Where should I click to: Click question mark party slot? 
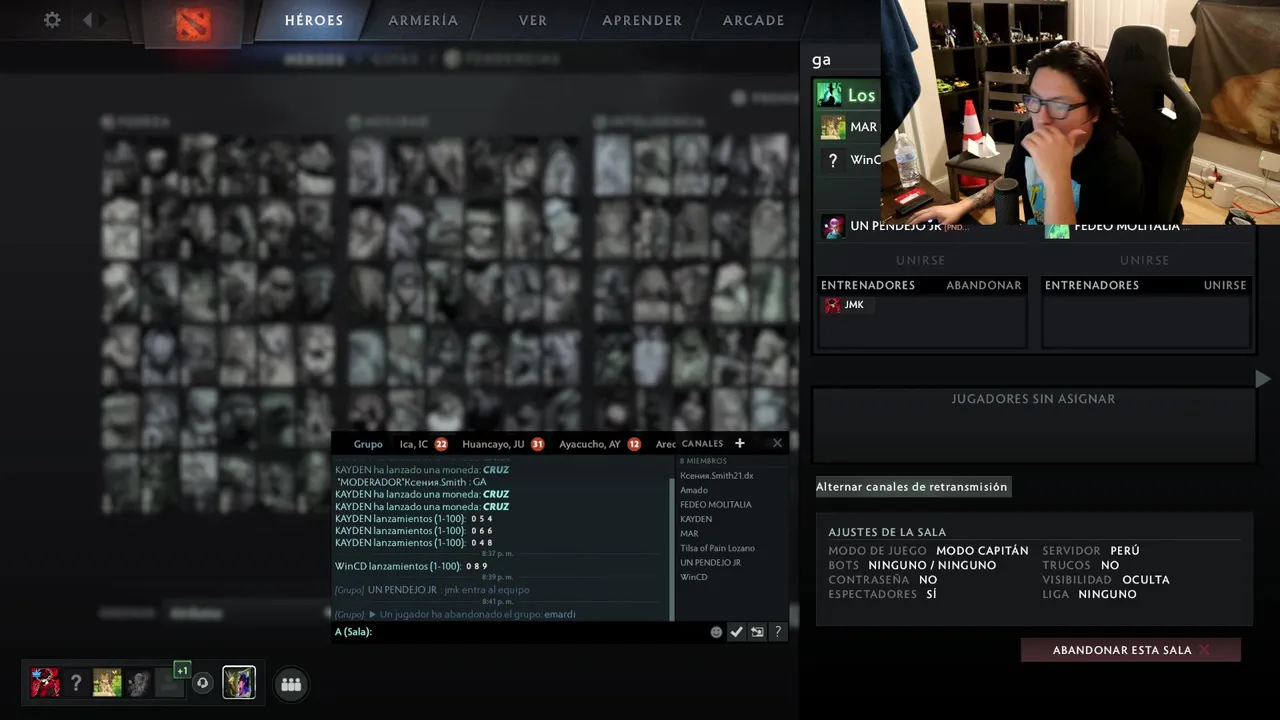[76, 683]
